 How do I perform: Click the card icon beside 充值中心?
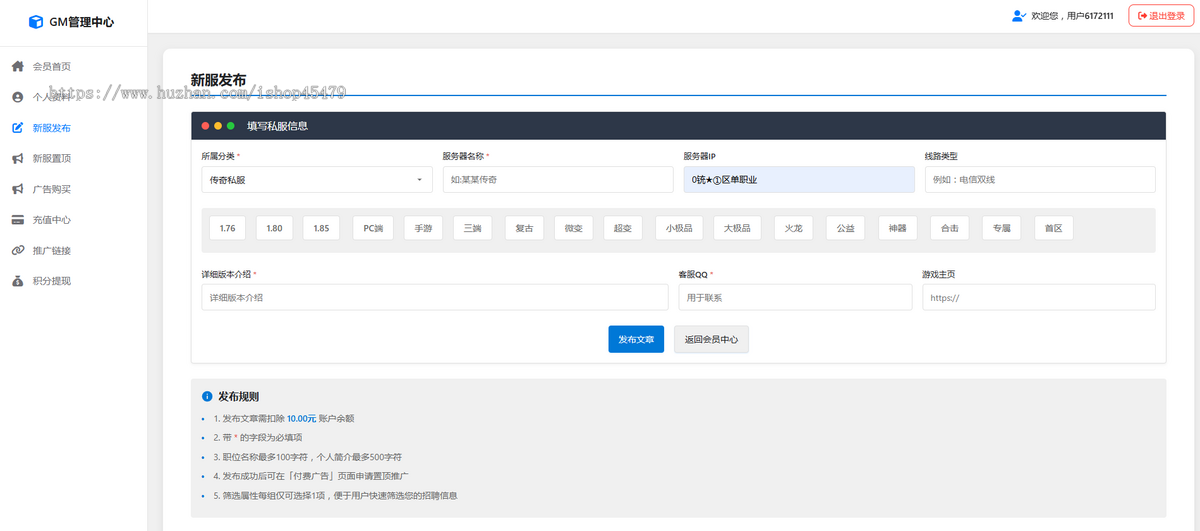17,220
